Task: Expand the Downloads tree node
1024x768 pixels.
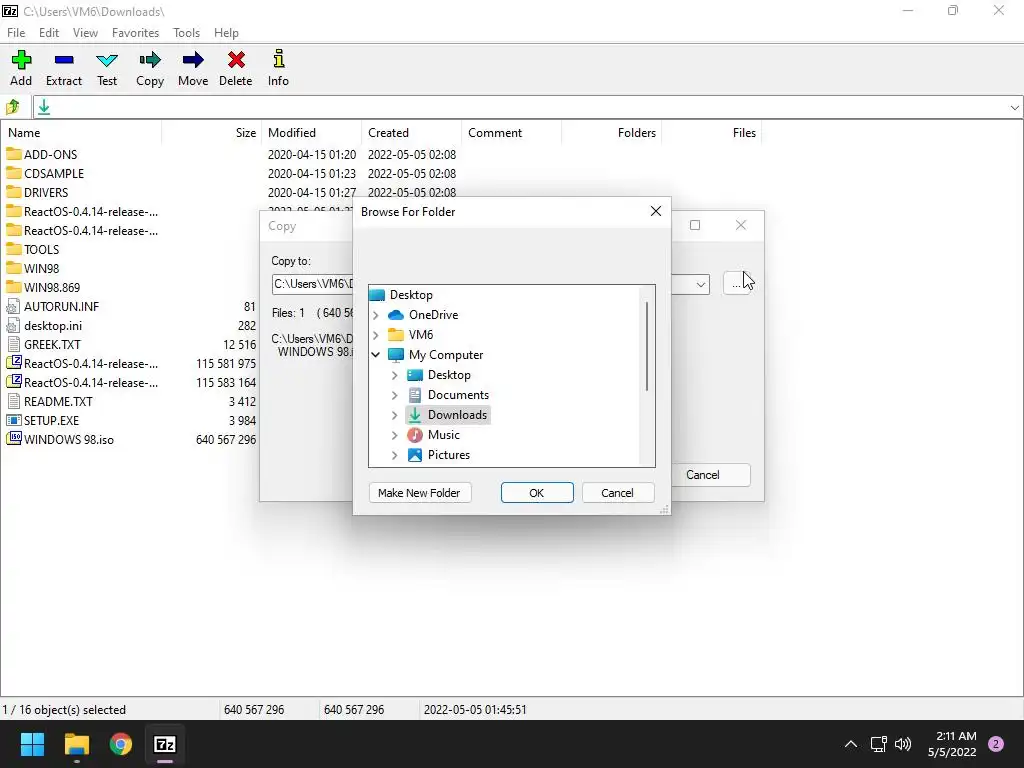Action: pyautogui.click(x=394, y=415)
